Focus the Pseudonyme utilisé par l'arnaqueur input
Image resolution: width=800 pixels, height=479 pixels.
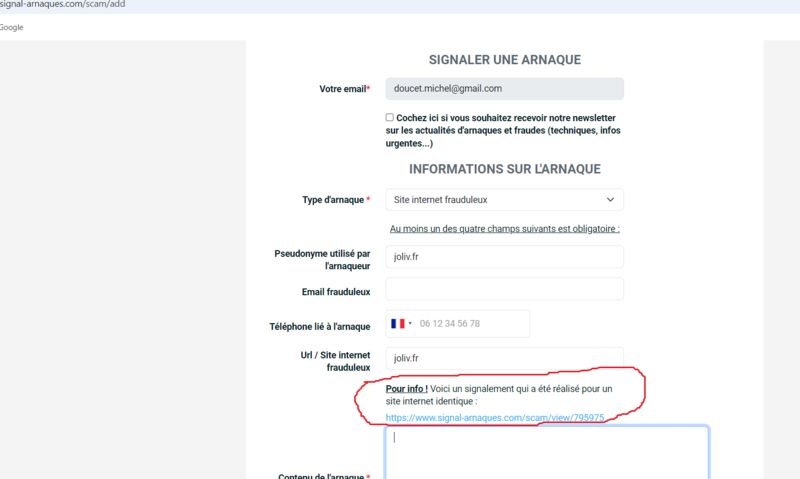pyautogui.click(x=504, y=256)
